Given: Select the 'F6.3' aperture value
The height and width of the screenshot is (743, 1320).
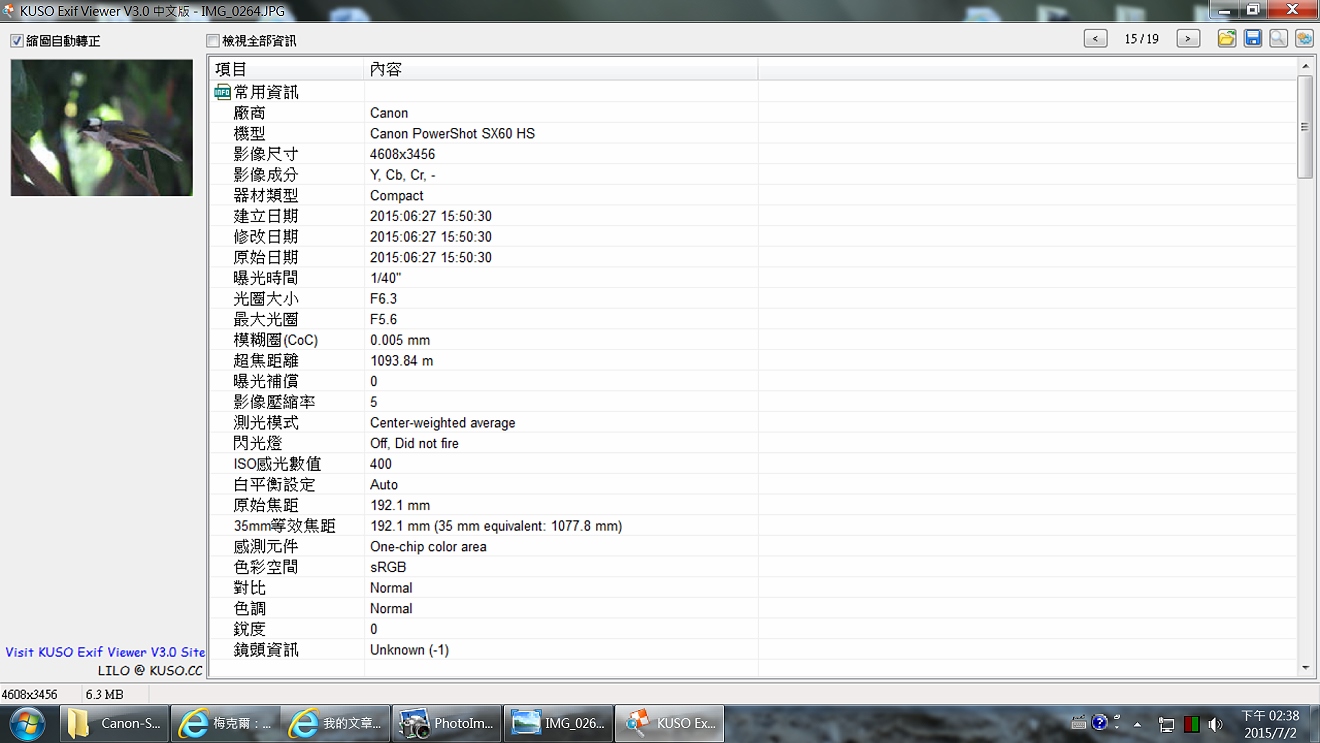Looking at the screenshot, I should point(383,299).
